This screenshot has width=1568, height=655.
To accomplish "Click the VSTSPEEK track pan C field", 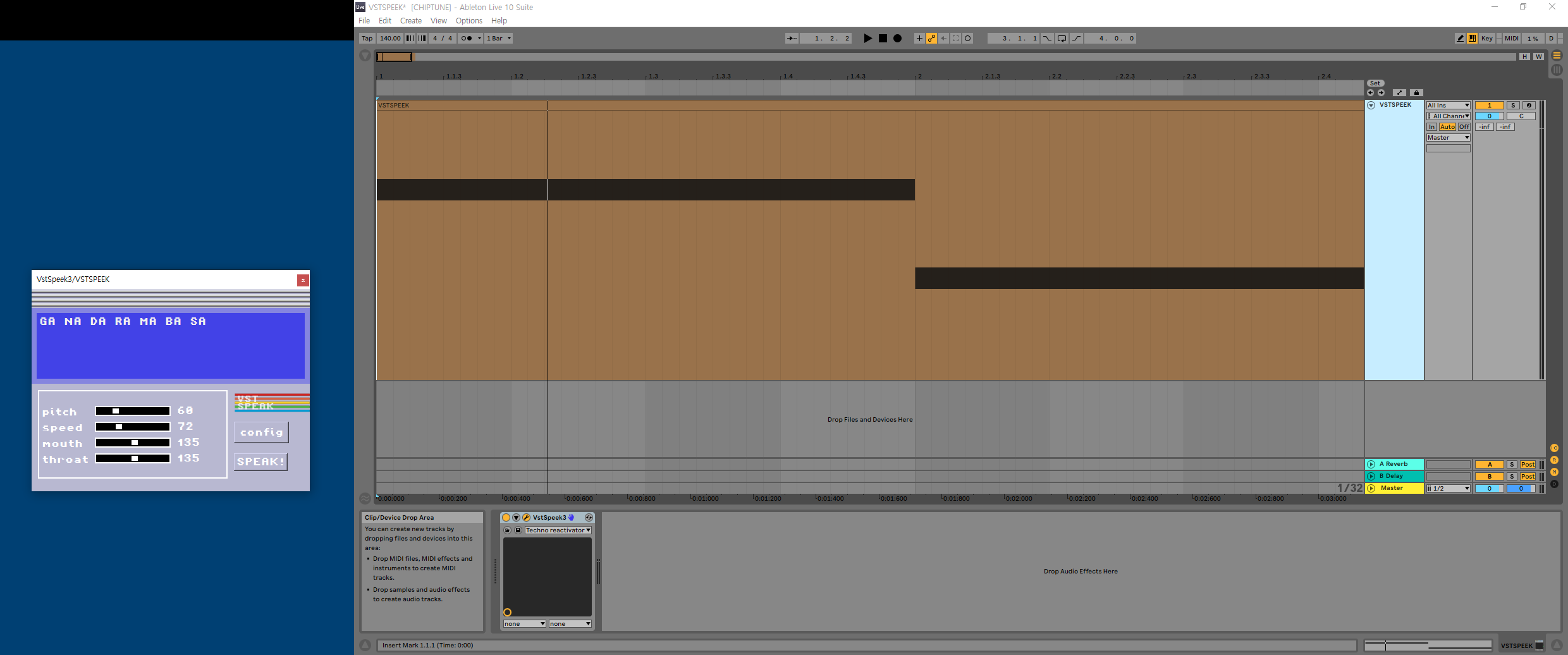I will click(1521, 116).
